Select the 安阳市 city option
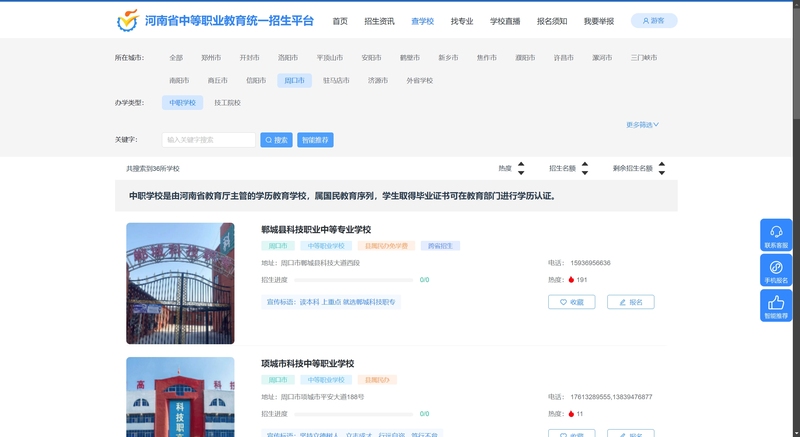 (x=371, y=58)
